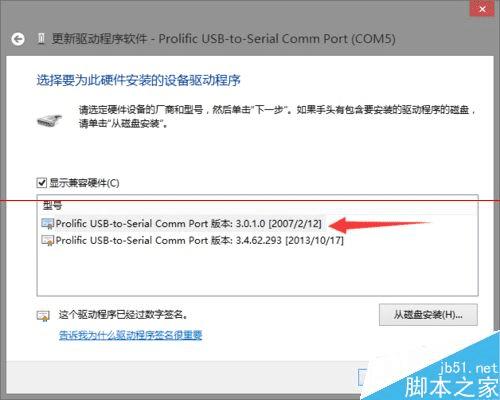This screenshot has width=500, height=400.
Task: Click the driver icon for version 3.0.1.0
Action: click(x=48, y=224)
